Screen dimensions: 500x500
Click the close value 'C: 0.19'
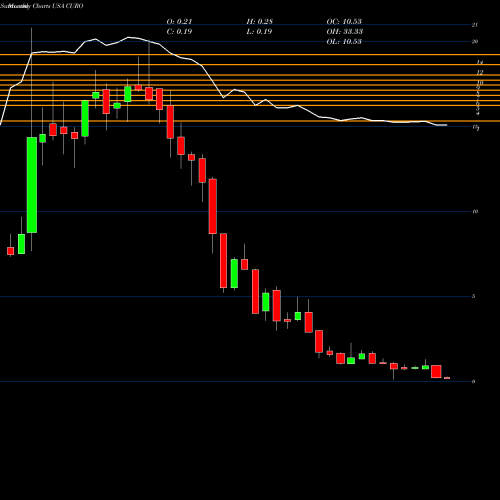(179, 32)
